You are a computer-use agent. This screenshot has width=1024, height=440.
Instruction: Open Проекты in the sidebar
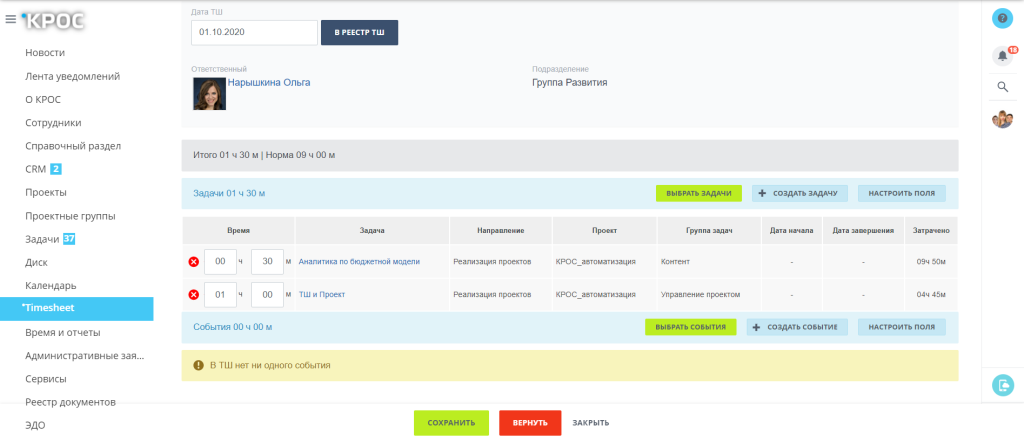46,193
